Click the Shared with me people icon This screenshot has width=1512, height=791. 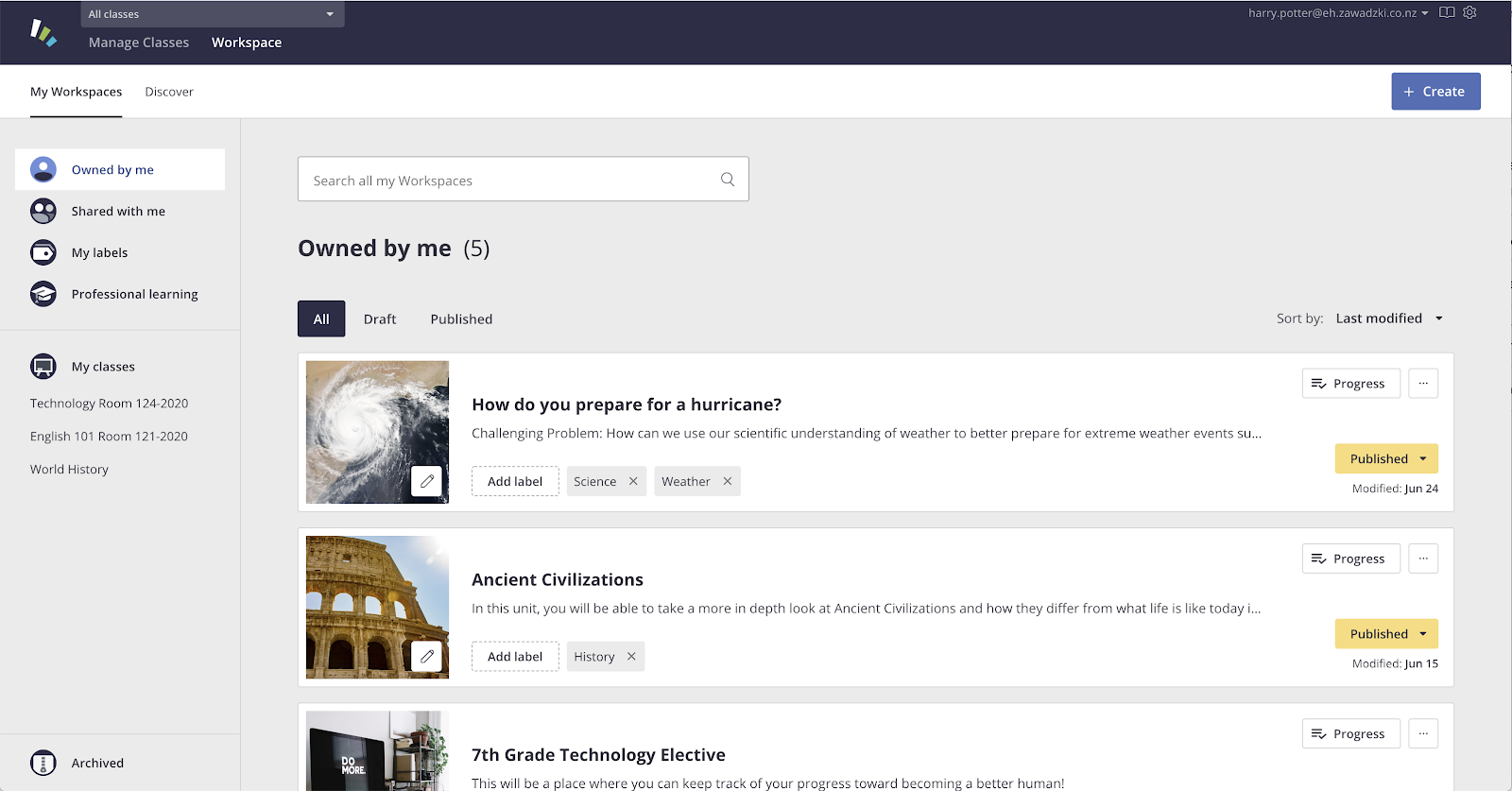pyautogui.click(x=43, y=211)
